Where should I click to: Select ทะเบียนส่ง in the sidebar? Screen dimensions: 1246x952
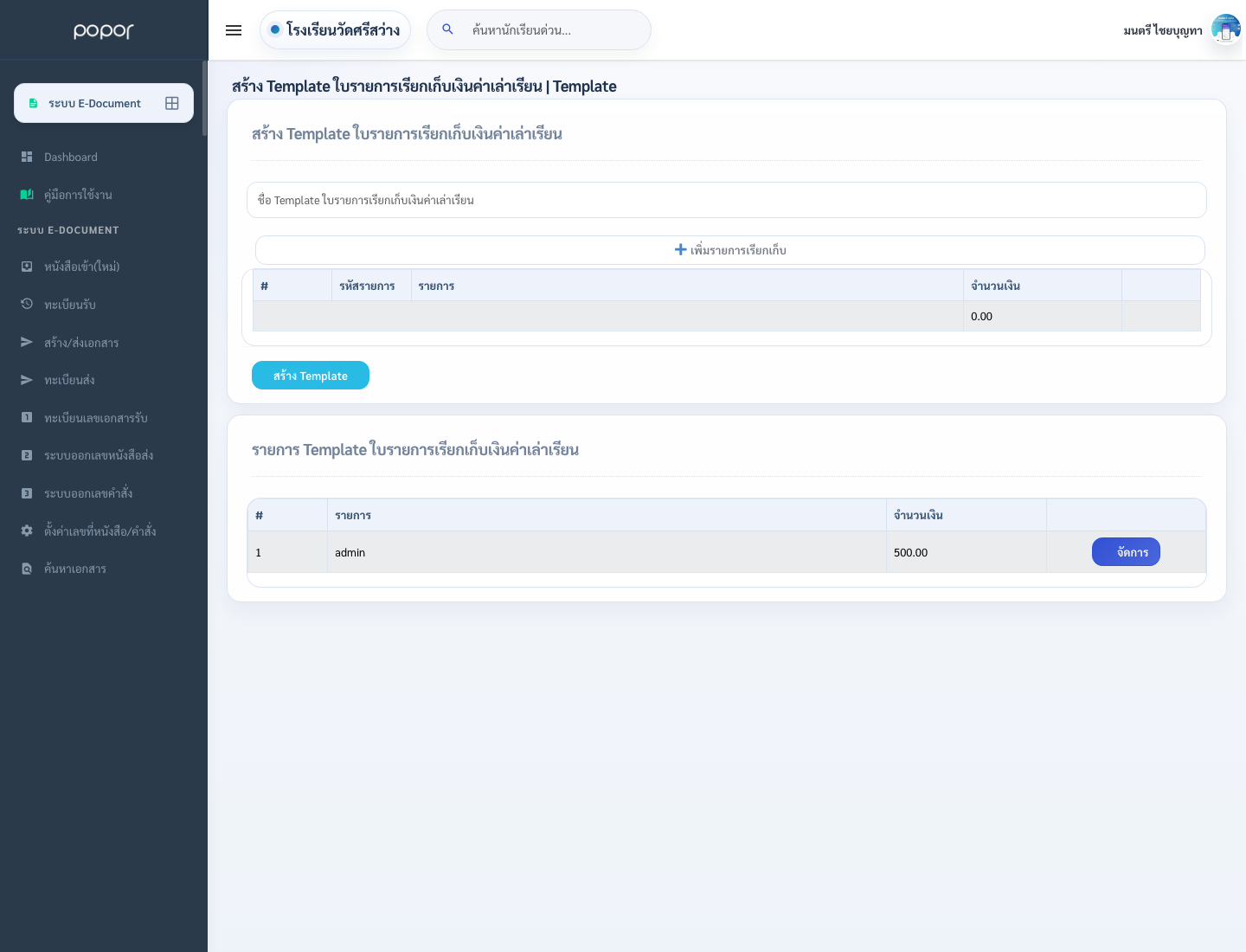(104, 380)
